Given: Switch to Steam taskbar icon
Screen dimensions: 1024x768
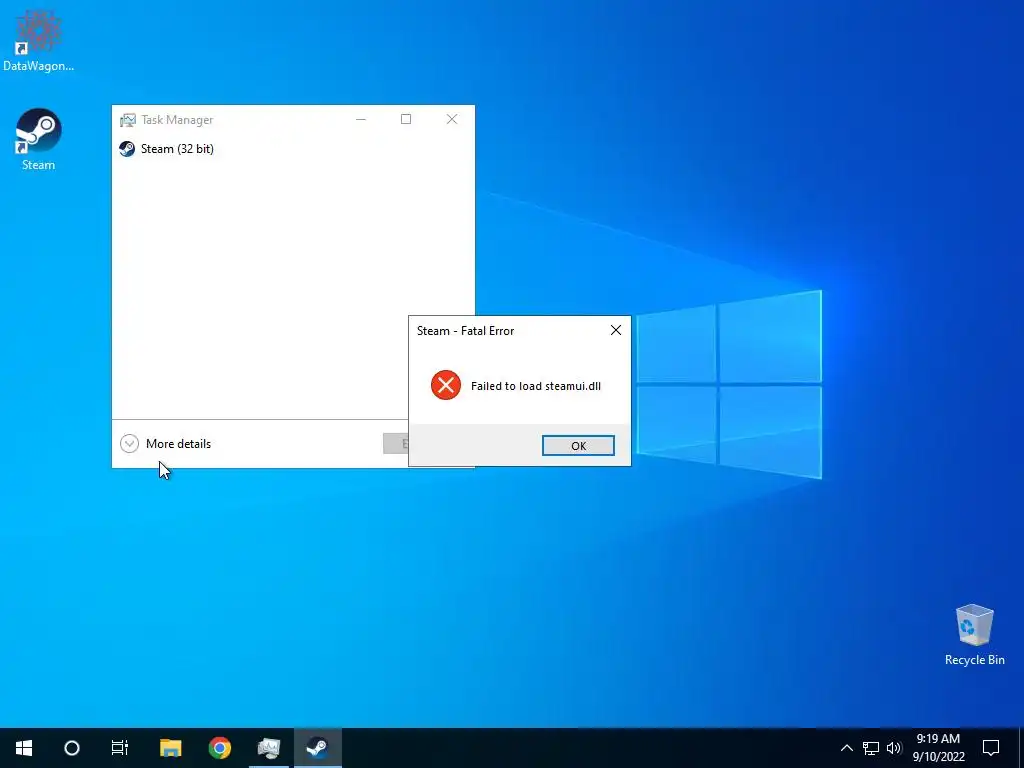Looking at the screenshot, I should 317,748.
